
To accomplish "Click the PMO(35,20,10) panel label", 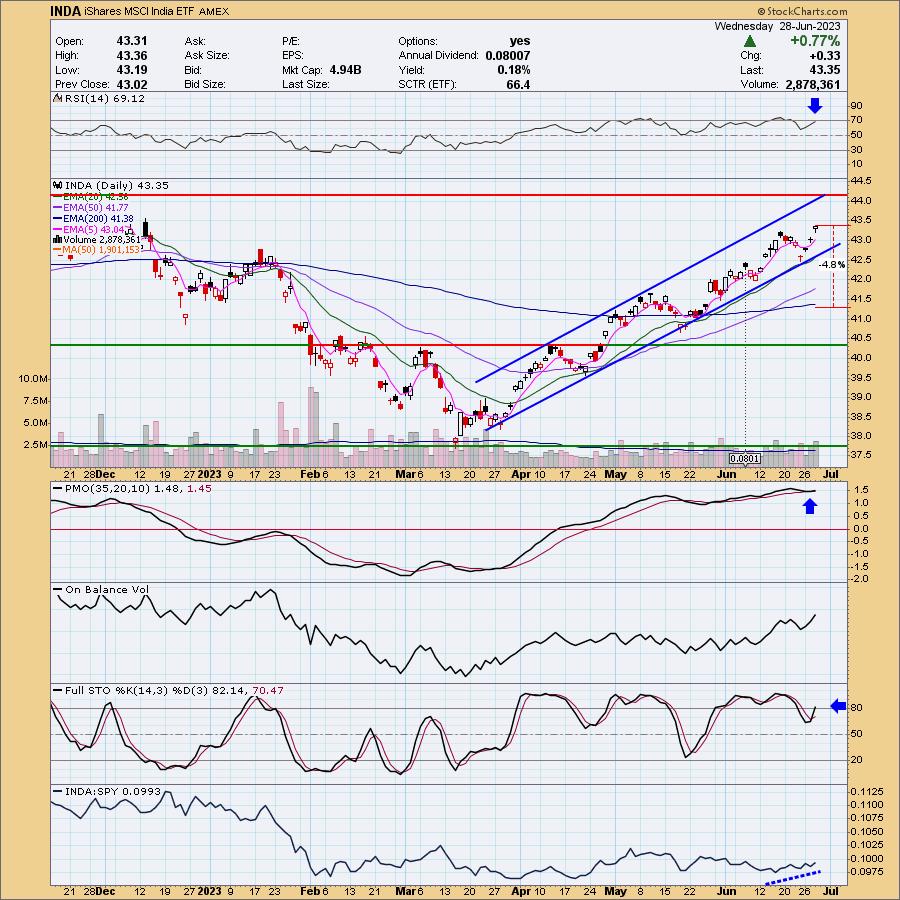I will (133, 488).
